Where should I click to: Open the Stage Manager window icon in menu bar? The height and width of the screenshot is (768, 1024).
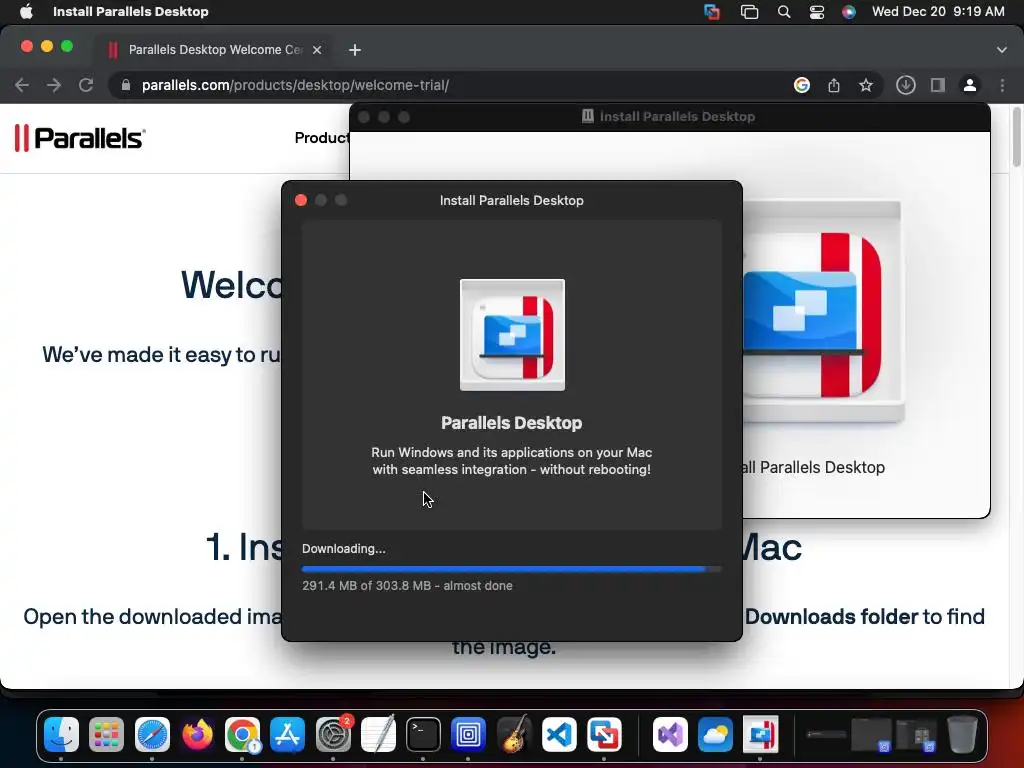(x=749, y=12)
